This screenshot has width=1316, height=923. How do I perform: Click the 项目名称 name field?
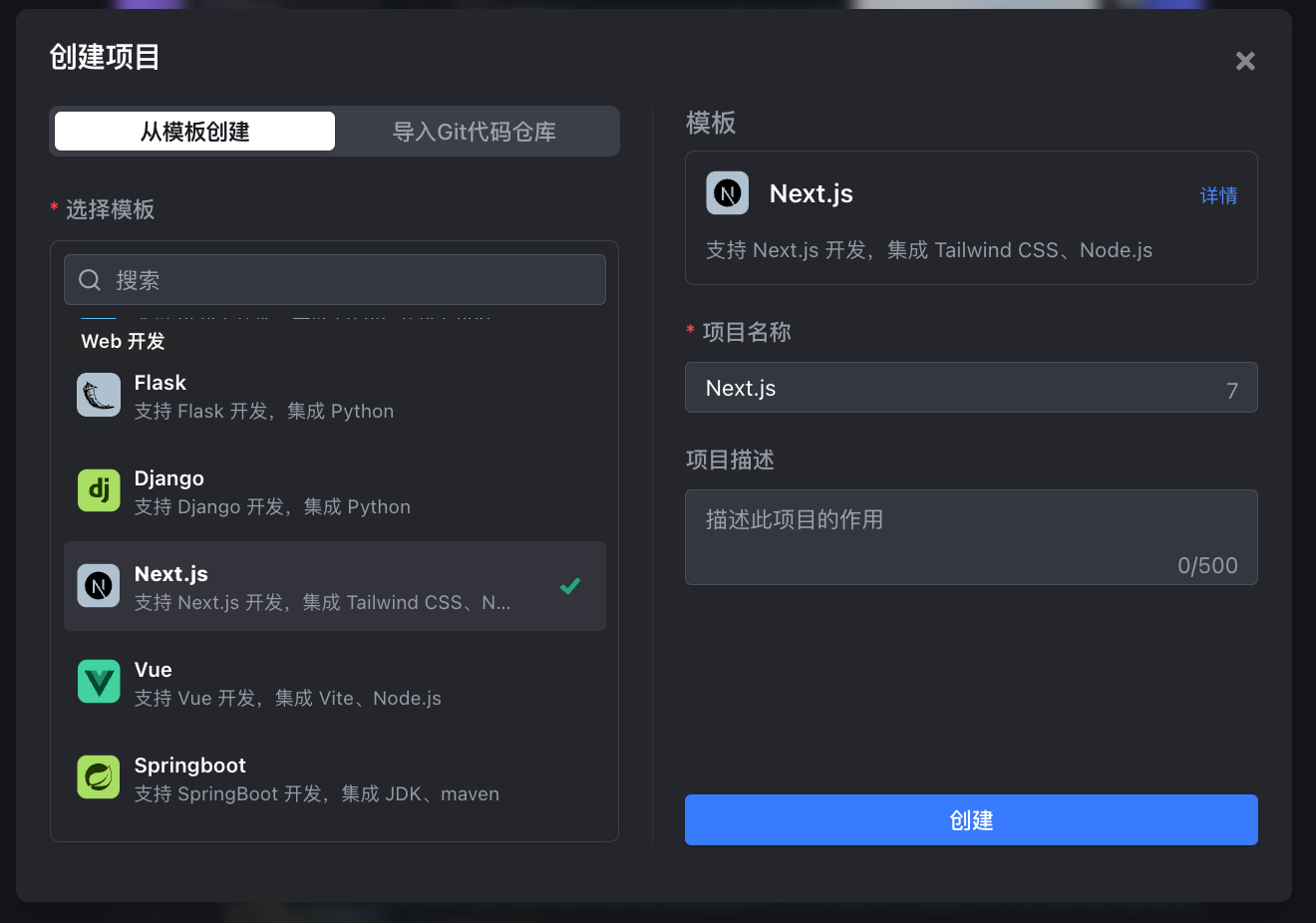point(971,388)
